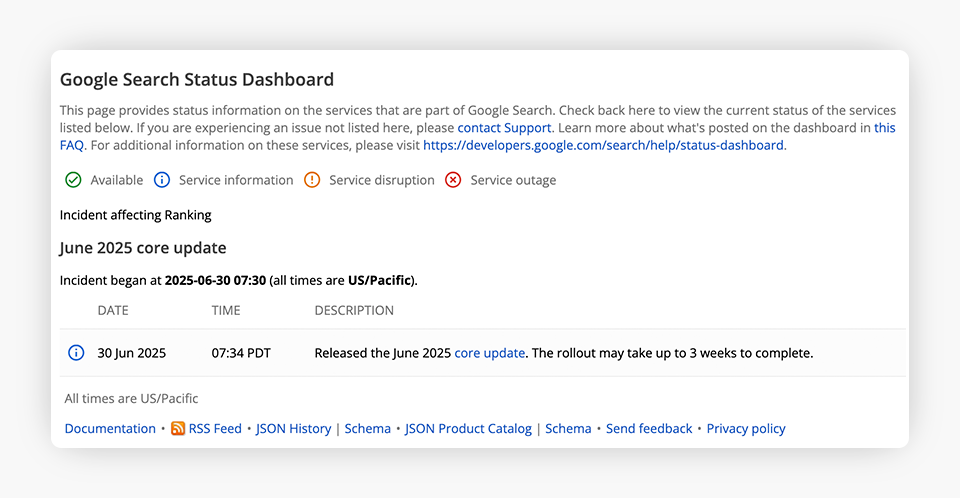Click the red Service outage icon
Image resolution: width=960 pixels, height=498 pixels.
[453, 180]
